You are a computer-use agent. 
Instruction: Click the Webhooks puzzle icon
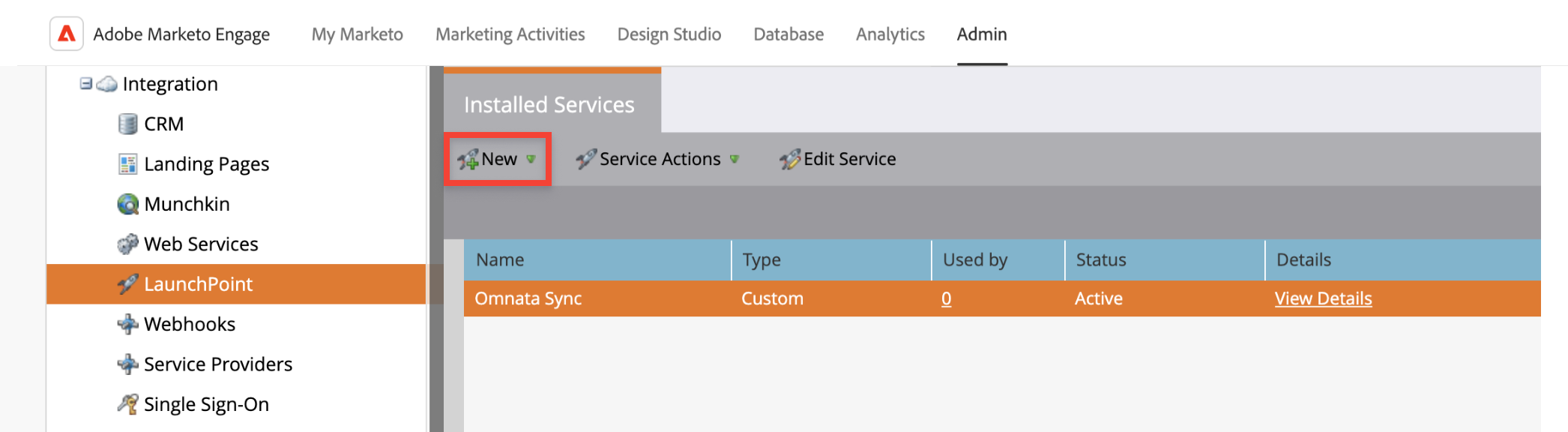(x=128, y=324)
